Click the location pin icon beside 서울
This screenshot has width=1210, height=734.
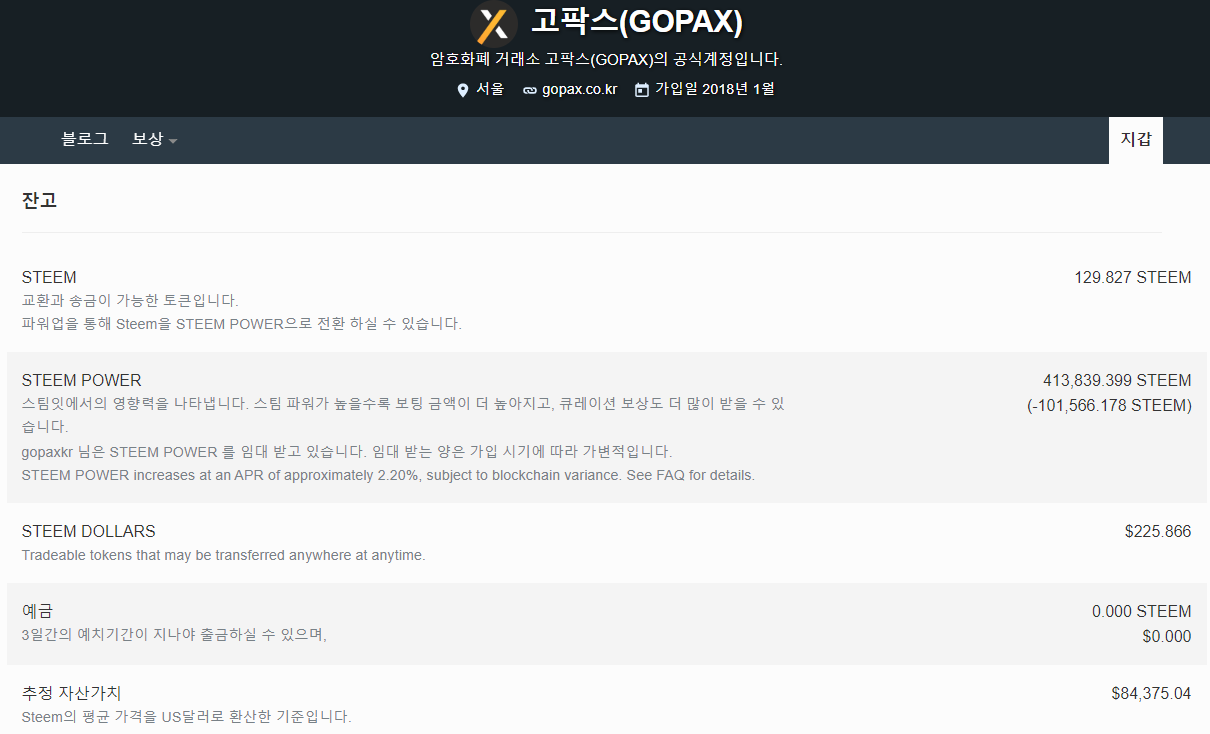[462, 90]
